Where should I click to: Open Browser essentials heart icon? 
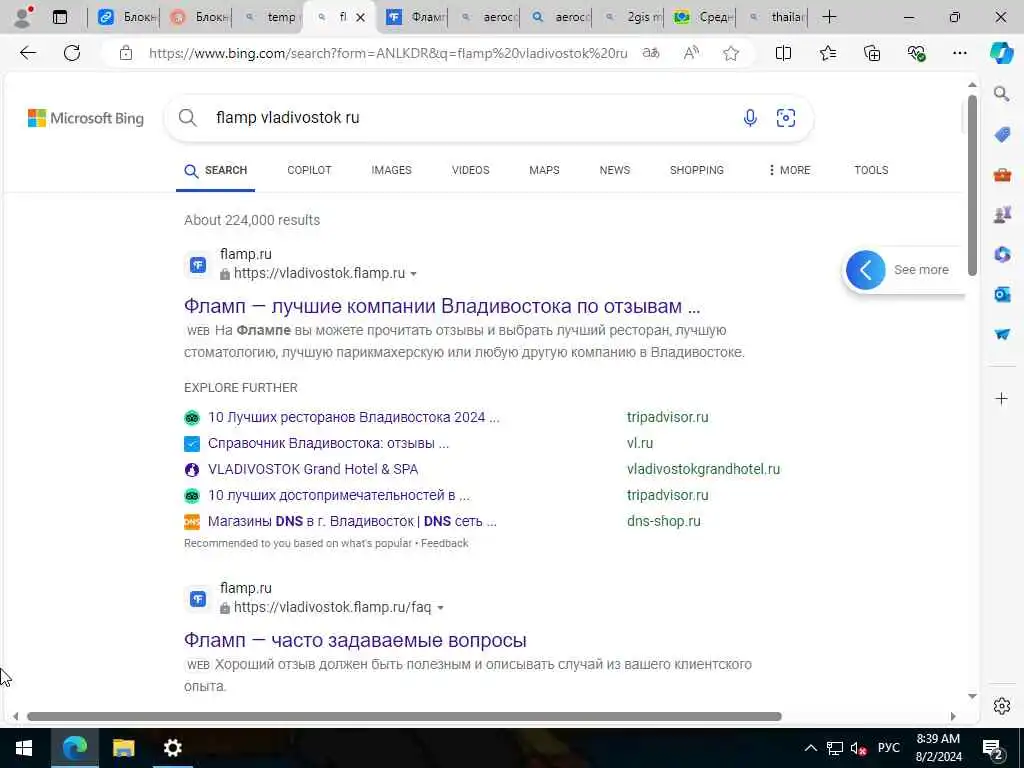pyautogui.click(x=916, y=53)
